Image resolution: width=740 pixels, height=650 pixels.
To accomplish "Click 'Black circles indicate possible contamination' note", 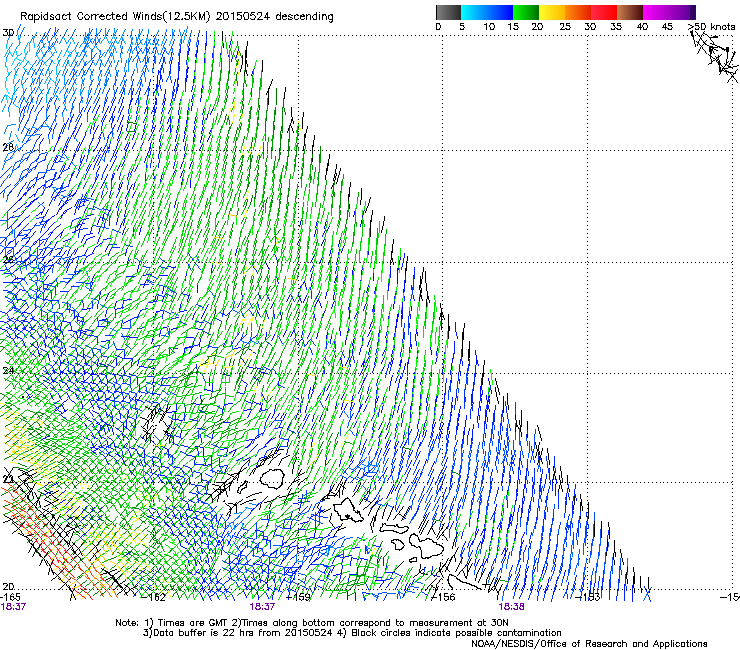I will (x=456, y=633).
